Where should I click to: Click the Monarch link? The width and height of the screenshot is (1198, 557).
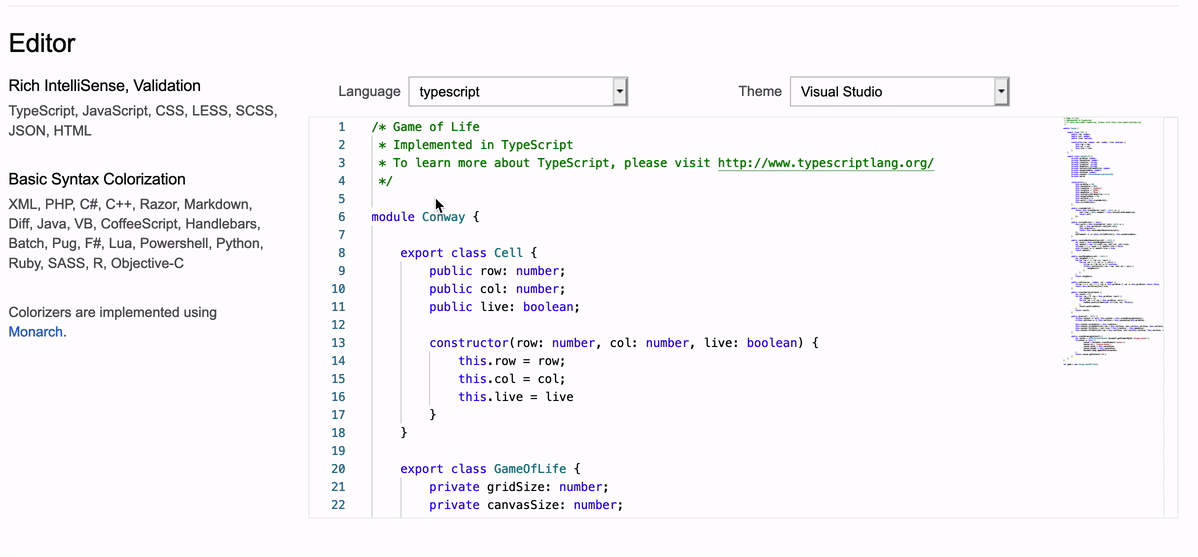click(35, 332)
